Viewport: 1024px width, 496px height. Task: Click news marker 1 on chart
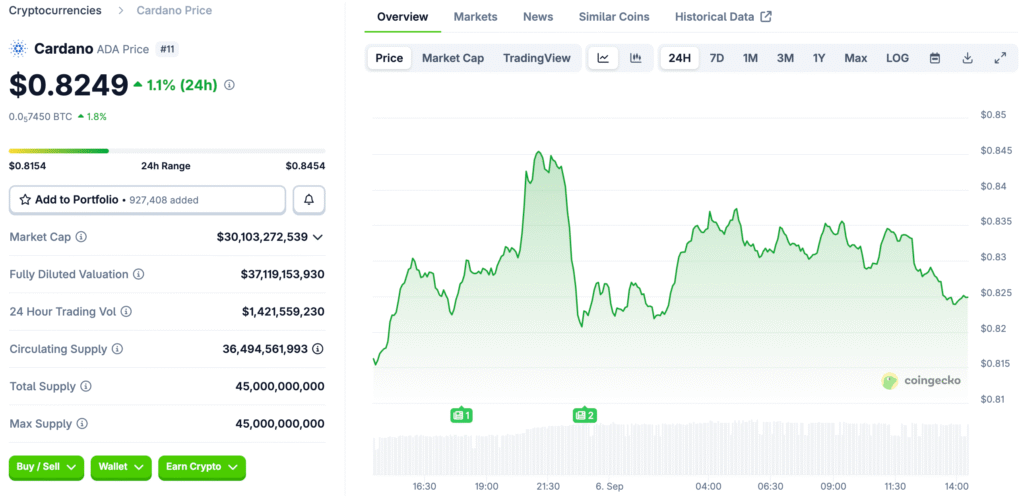click(461, 414)
